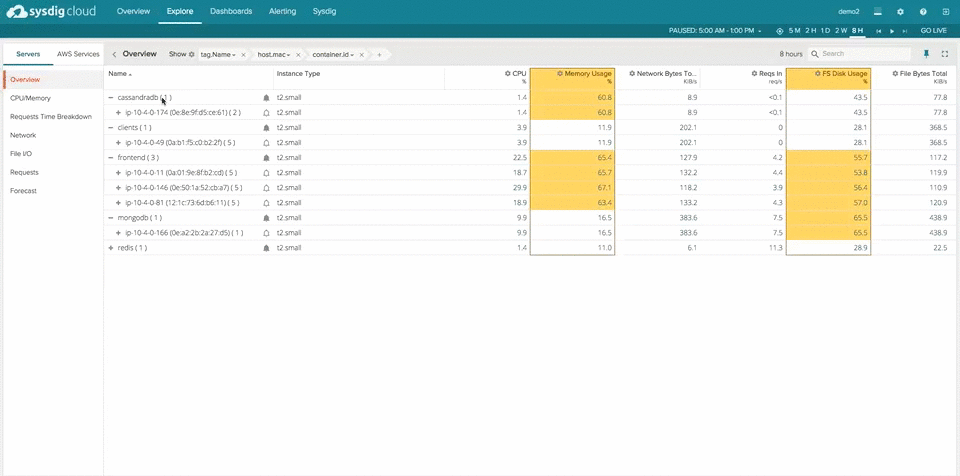Collapse the frontend group
Screen dimensions: 960x476
(111, 157)
